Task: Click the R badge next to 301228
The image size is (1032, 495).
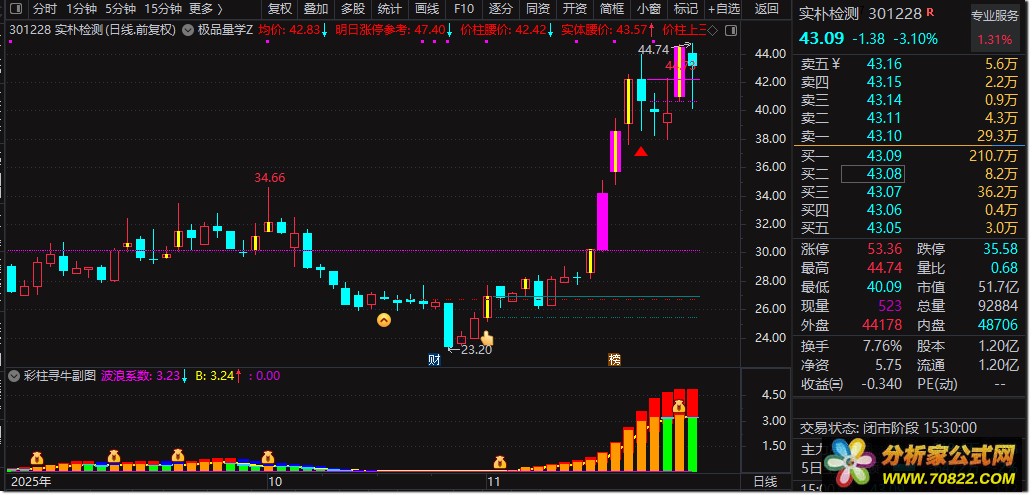Action: [930, 12]
